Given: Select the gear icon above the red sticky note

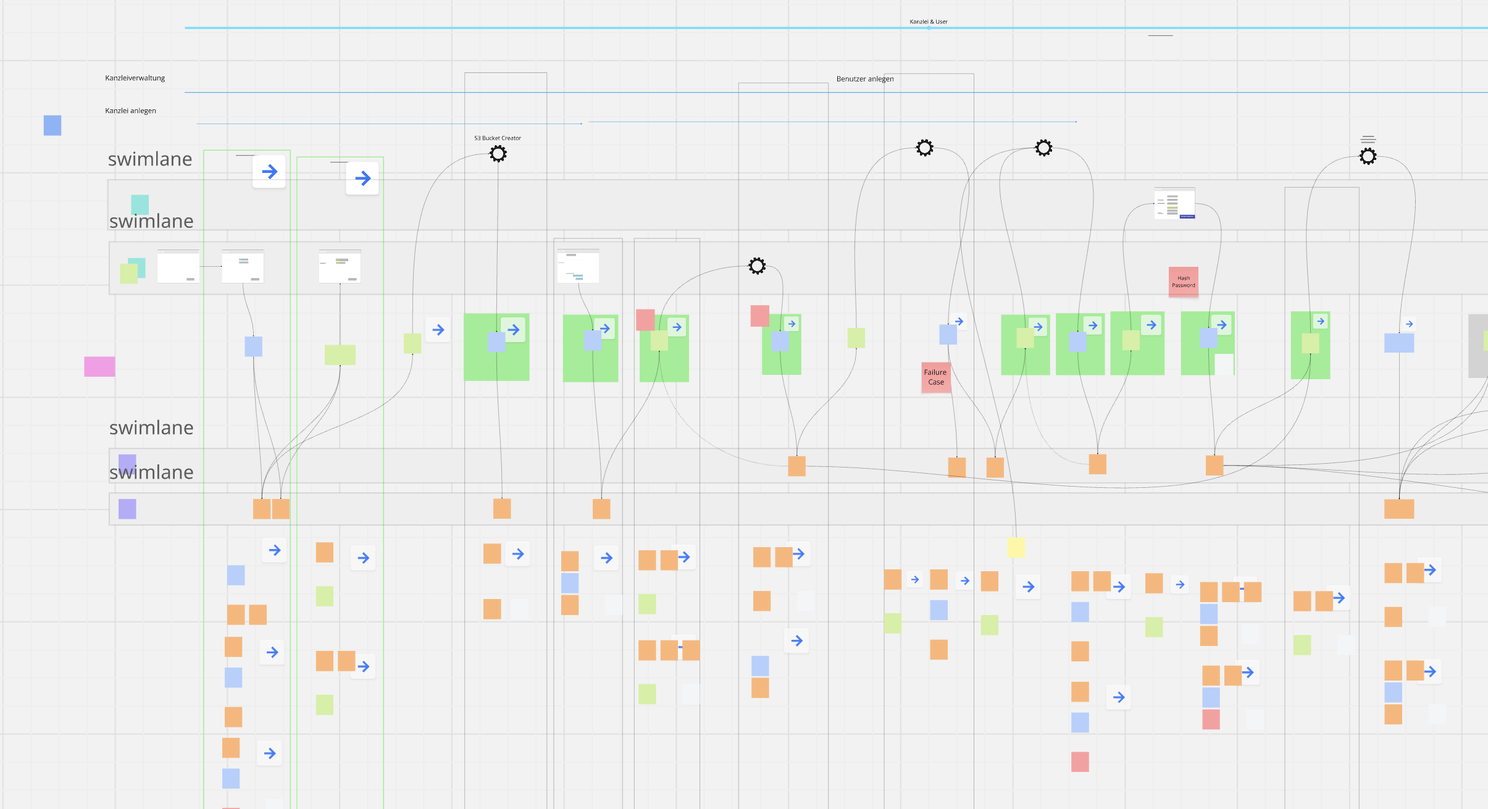Looking at the screenshot, I should [757, 266].
